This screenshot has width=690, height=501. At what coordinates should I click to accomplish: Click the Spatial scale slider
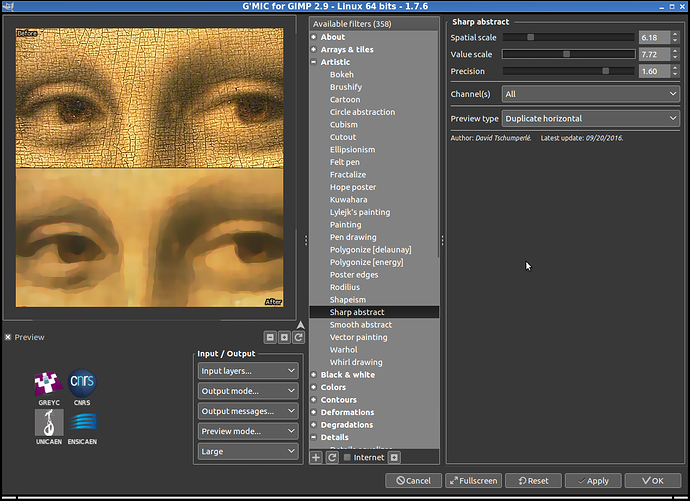click(x=569, y=37)
